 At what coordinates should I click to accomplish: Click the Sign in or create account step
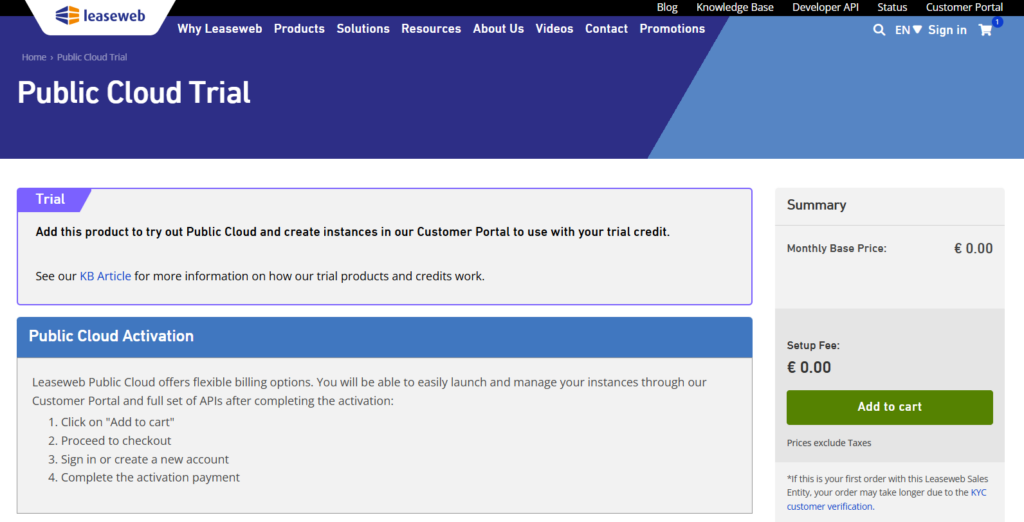145,459
